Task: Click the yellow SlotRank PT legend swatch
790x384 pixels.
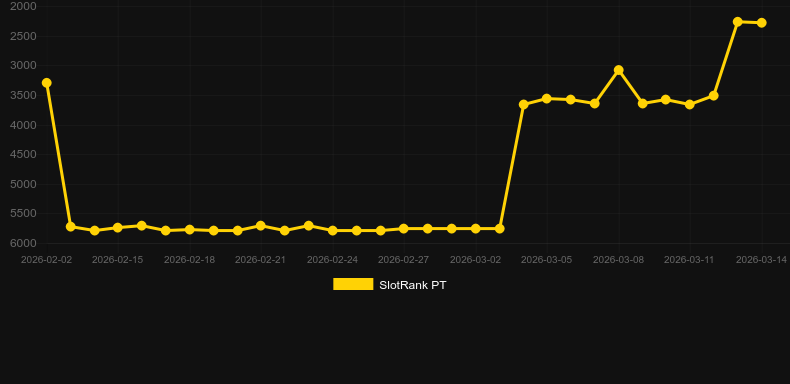Action: tap(353, 284)
